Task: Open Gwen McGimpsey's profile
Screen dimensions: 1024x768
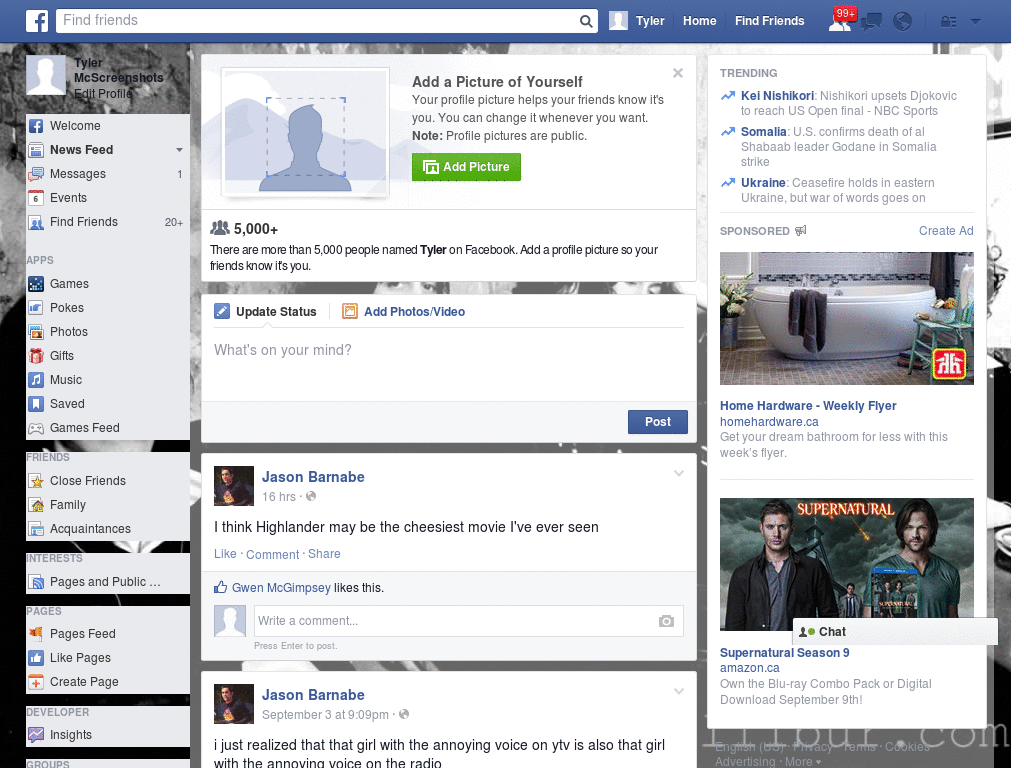Action: 281,588
